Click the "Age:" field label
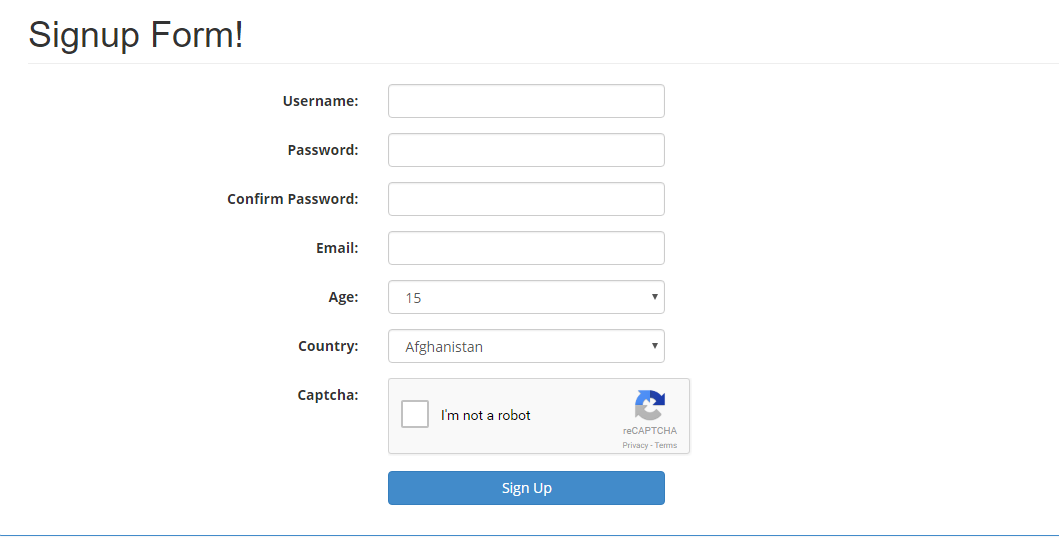Screen dimensions: 1059x538 tap(343, 297)
